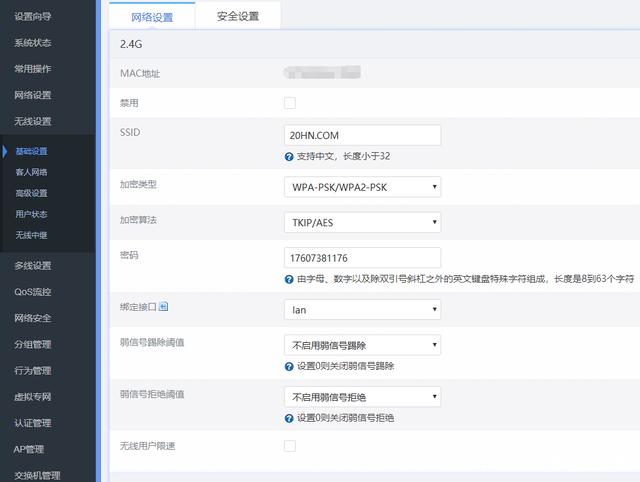Open the 系统状态 sidebar menu
Viewport: 640px width, 482px height.
click(33, 43)
